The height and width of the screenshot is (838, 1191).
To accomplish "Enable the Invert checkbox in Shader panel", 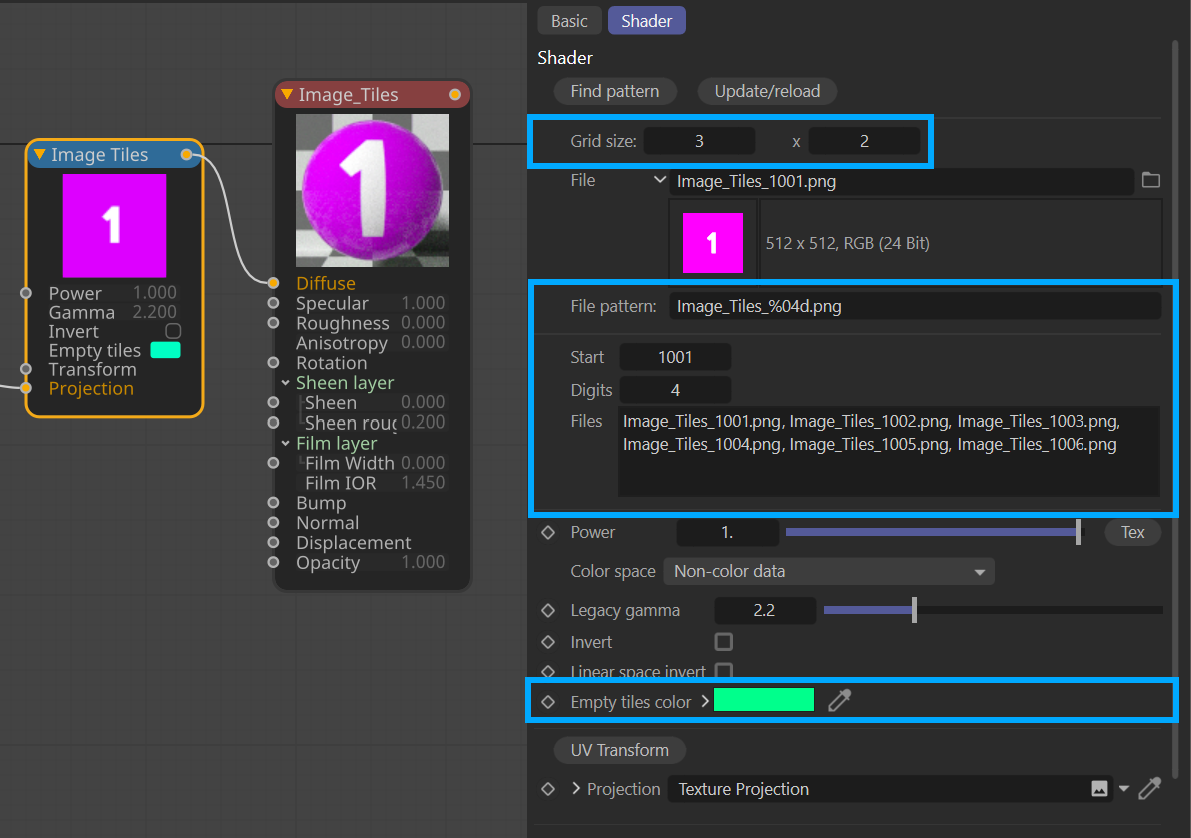I will [x=724, y=642].
